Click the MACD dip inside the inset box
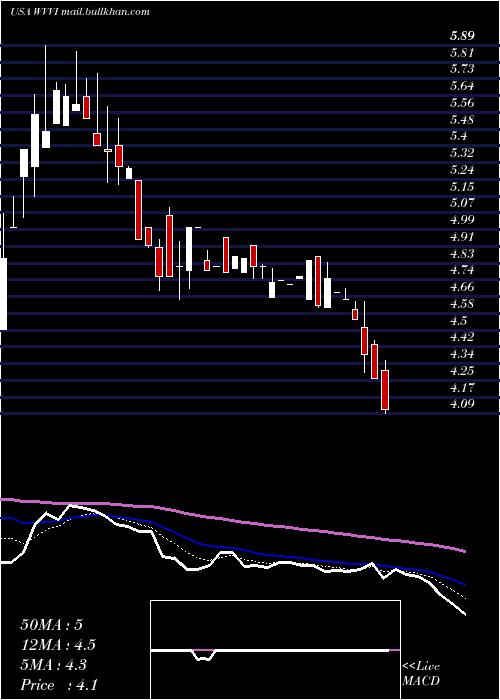The image size is (500, 700). pos(205,655)
